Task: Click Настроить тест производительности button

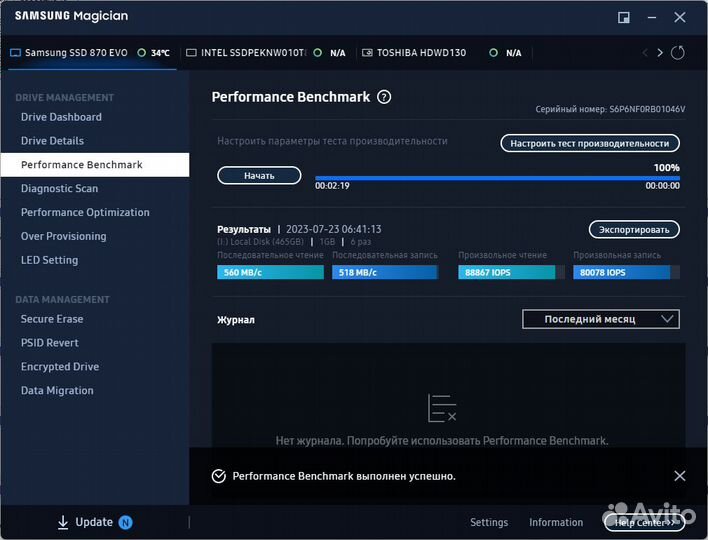Action: (x=590, y=143)
